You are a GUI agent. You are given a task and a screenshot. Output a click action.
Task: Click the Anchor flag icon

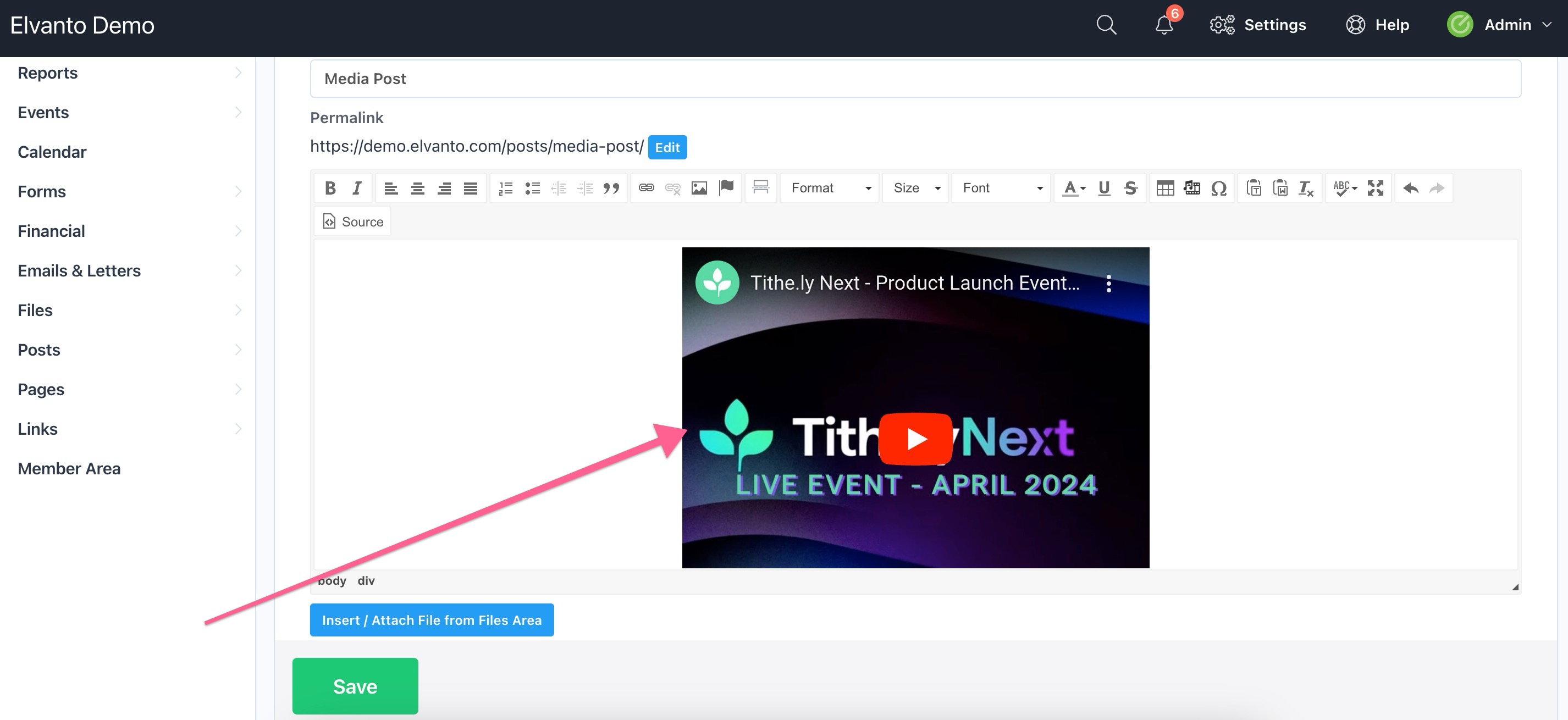pos(726,188)
